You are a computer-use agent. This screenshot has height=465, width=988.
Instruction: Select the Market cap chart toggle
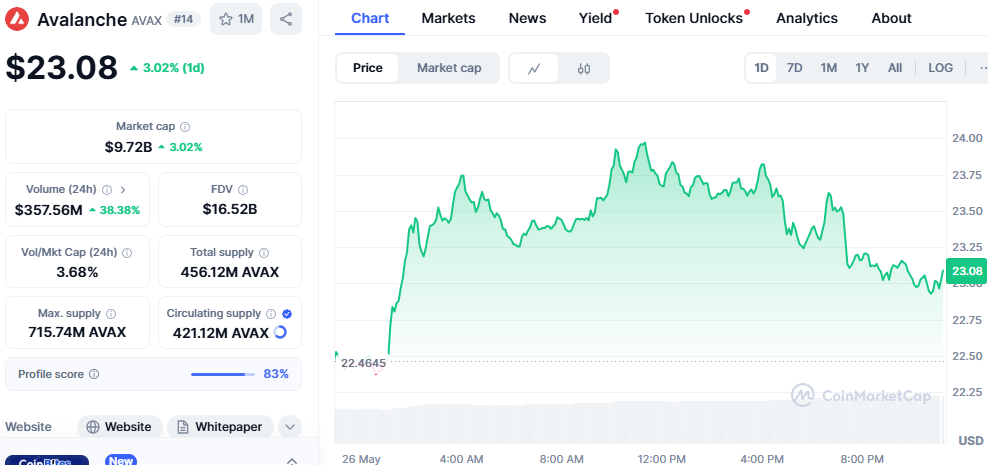pyautogui.click(x=449, y=68)
